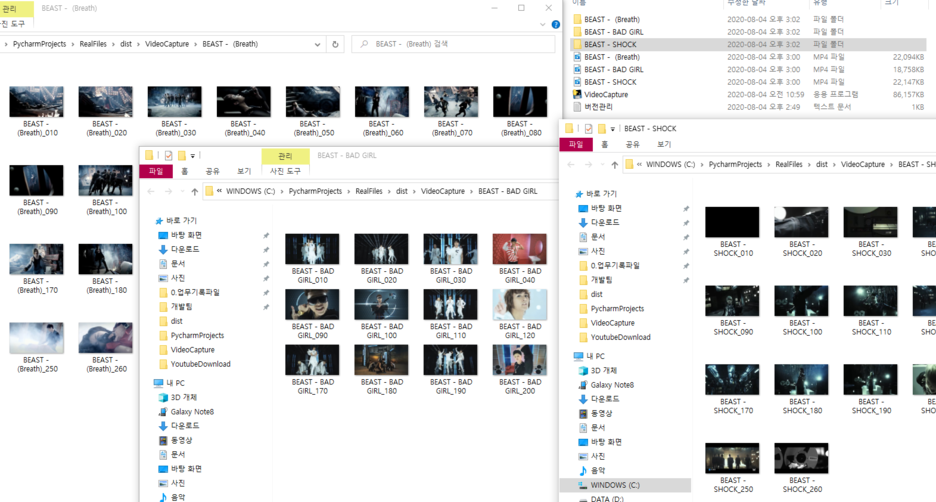Expand hidden breadcrumb chevron in BAD GIRL address bar
The height and width of the screenshot is (502, 936).
click(x=219, y=192)
